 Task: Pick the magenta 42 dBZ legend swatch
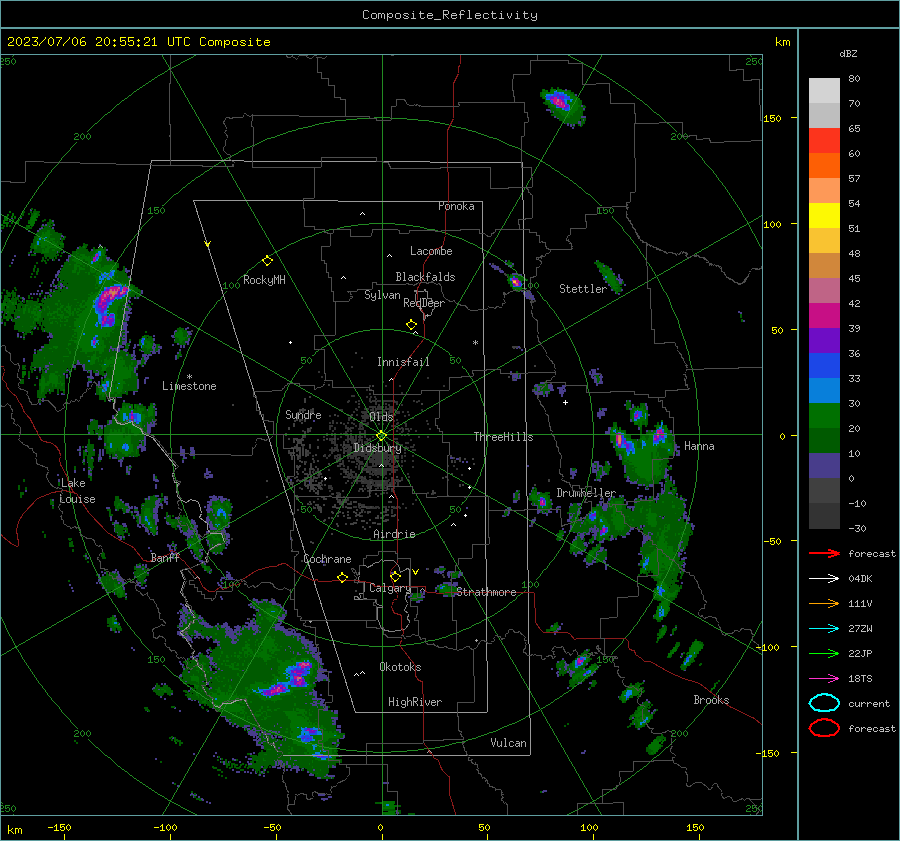pos(824,315)
